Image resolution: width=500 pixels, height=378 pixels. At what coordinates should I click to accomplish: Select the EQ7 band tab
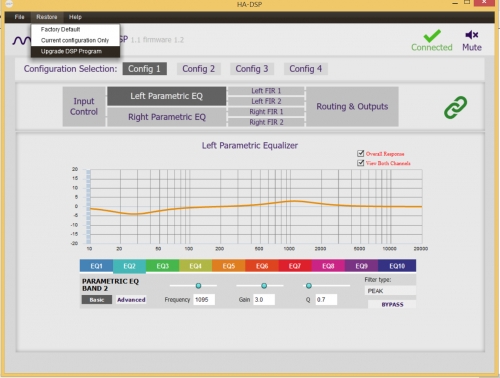(x=295, y=266)
